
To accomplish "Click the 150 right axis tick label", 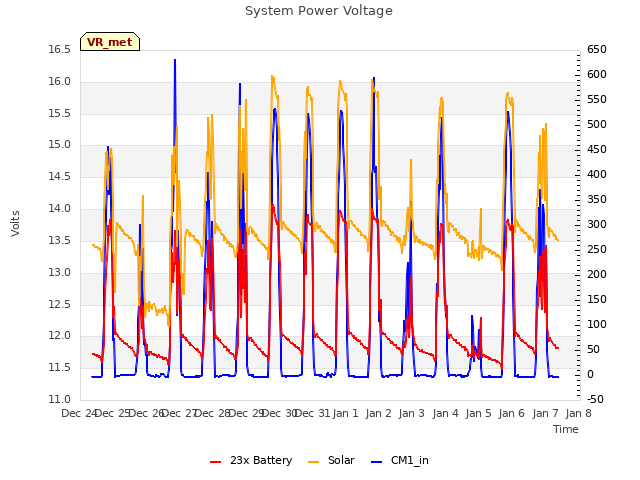I will [597, 300].
